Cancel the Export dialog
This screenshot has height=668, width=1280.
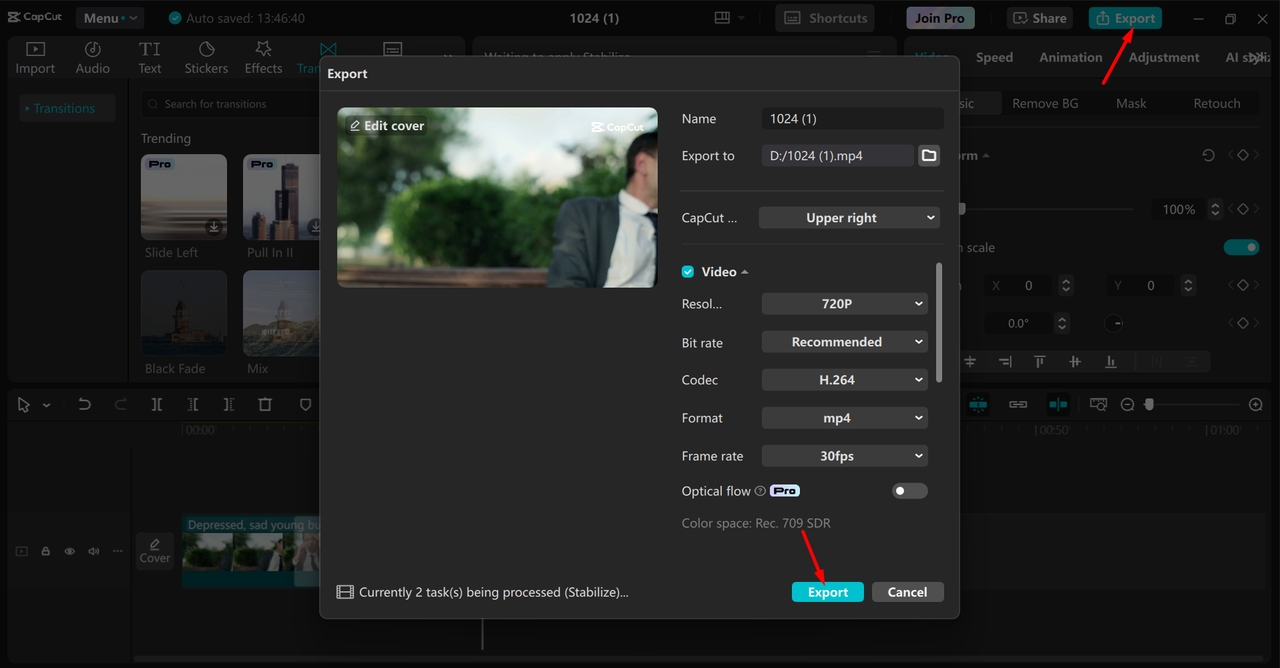[x=907, y=592]
